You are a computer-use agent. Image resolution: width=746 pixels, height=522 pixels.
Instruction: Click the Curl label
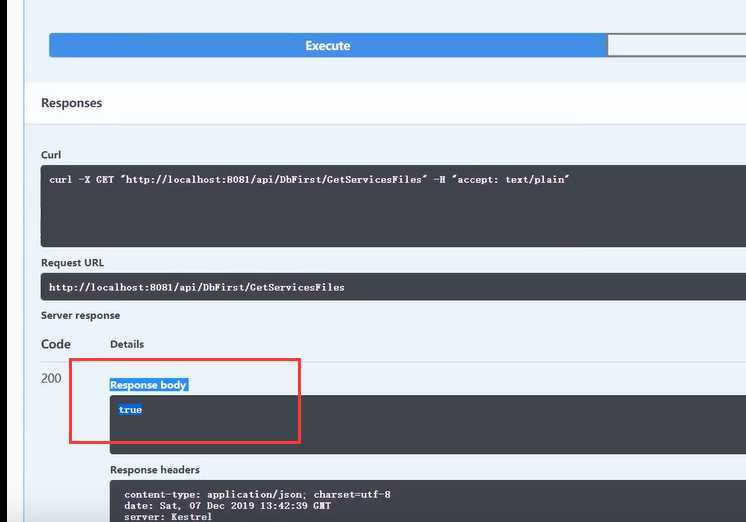tap(51, 155)
